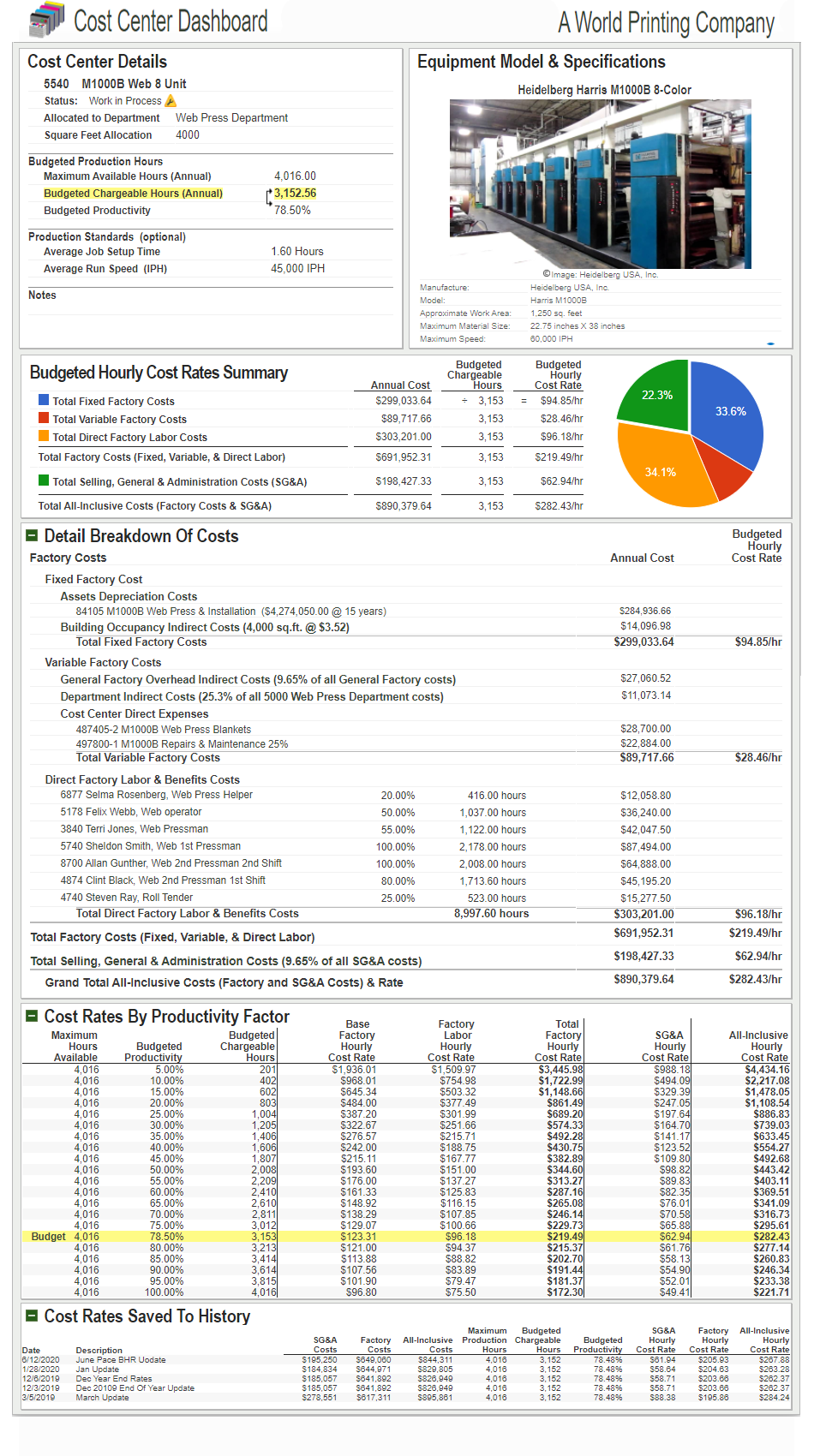Collapse the Cost Rates Saved To History section
Image resolution: width=814 pixels, height=1456 pixels.
pyautogui.click(x=32, y=1316)
